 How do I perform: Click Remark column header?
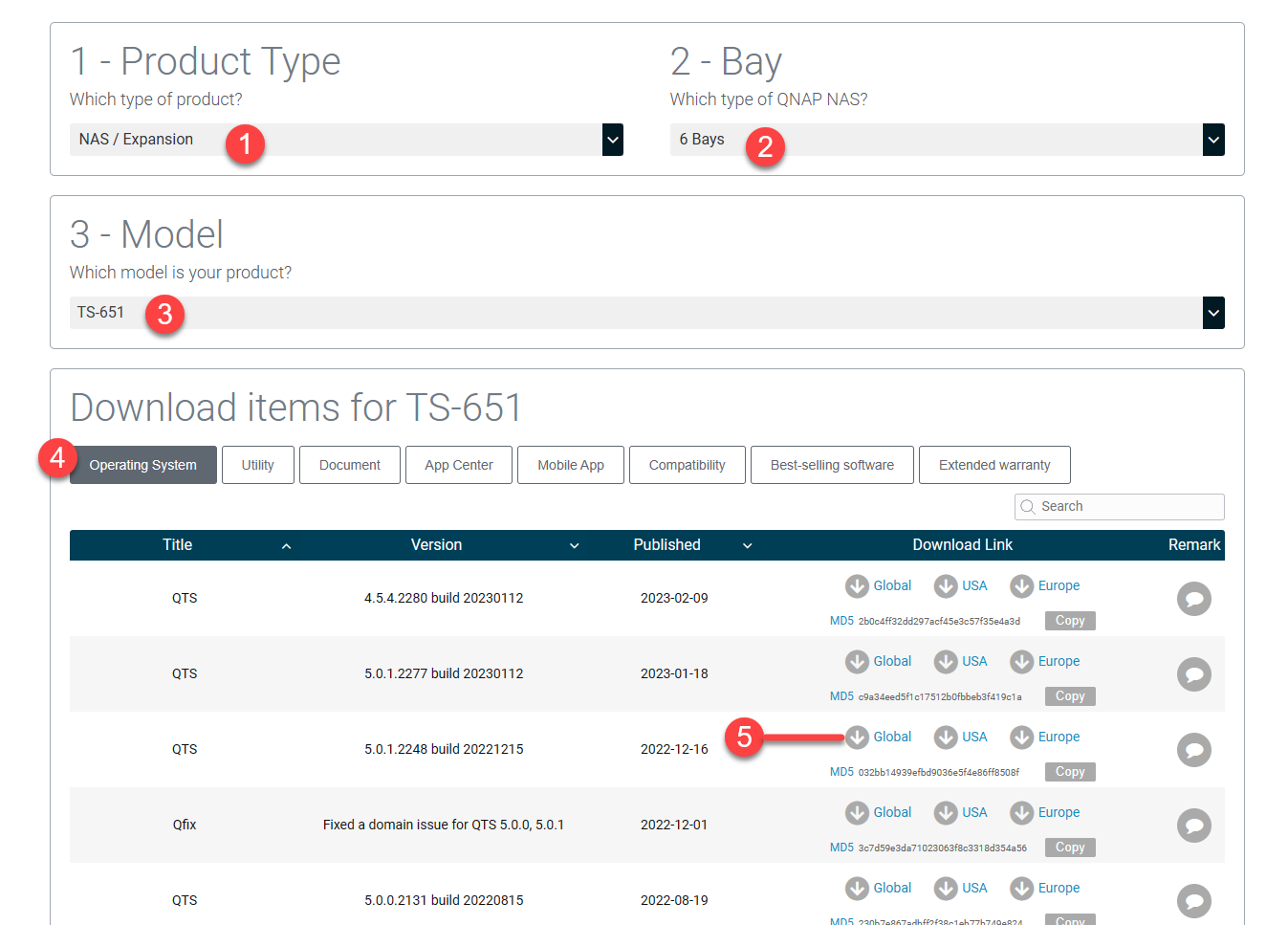pos(1194,545)
